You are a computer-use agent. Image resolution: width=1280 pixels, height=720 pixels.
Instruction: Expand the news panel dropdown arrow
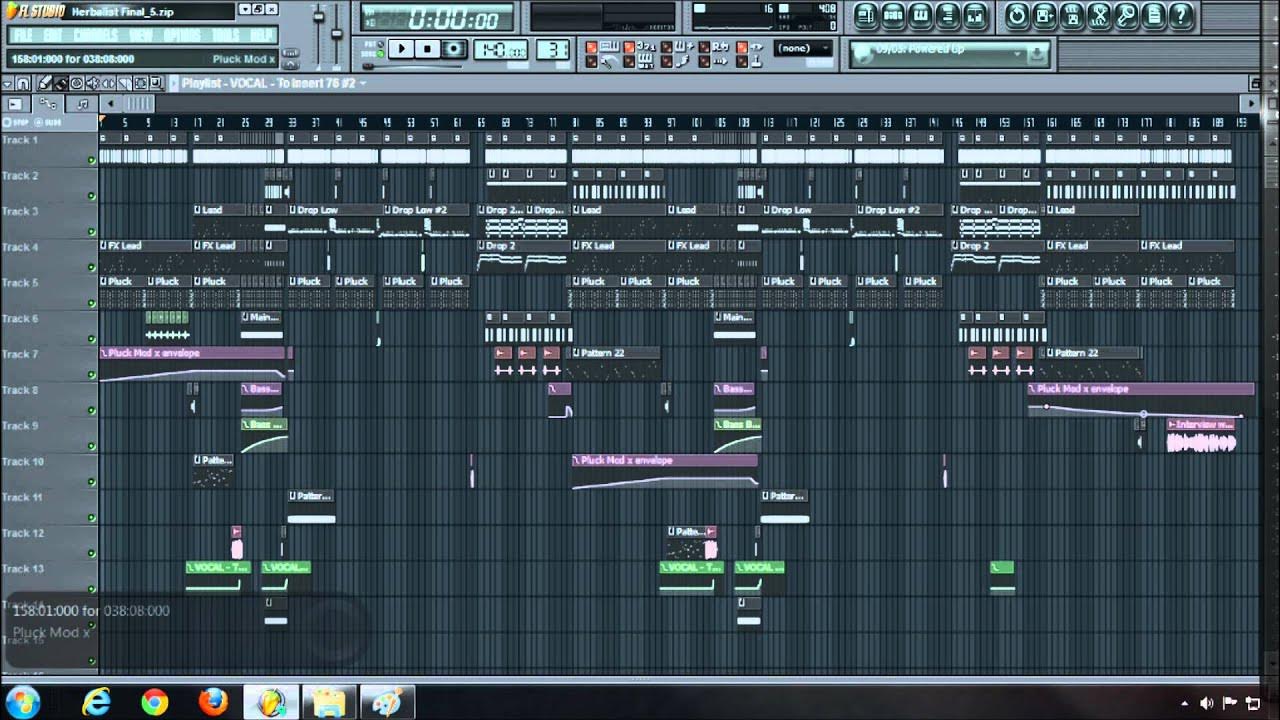[1017, 53]
